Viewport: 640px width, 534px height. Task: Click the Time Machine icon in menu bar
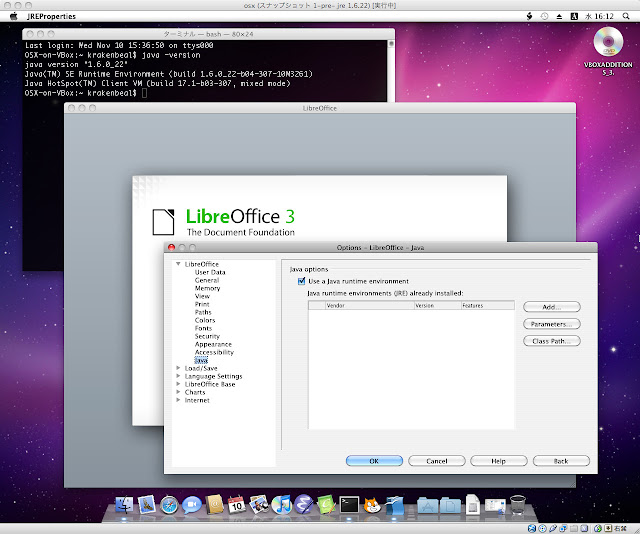point(544,16)
